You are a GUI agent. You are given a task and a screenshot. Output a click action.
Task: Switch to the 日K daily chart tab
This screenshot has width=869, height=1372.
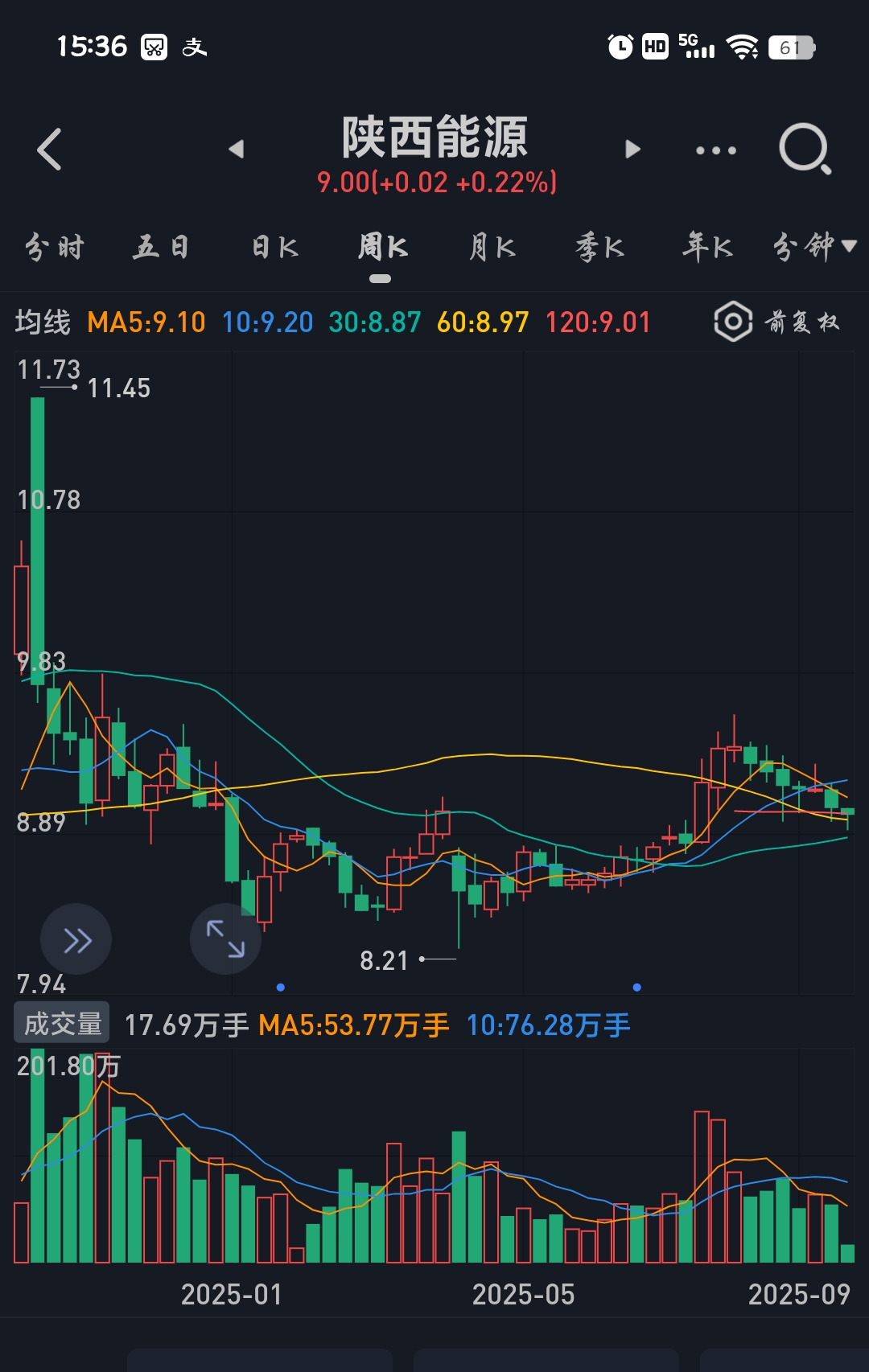click(274, 247)
